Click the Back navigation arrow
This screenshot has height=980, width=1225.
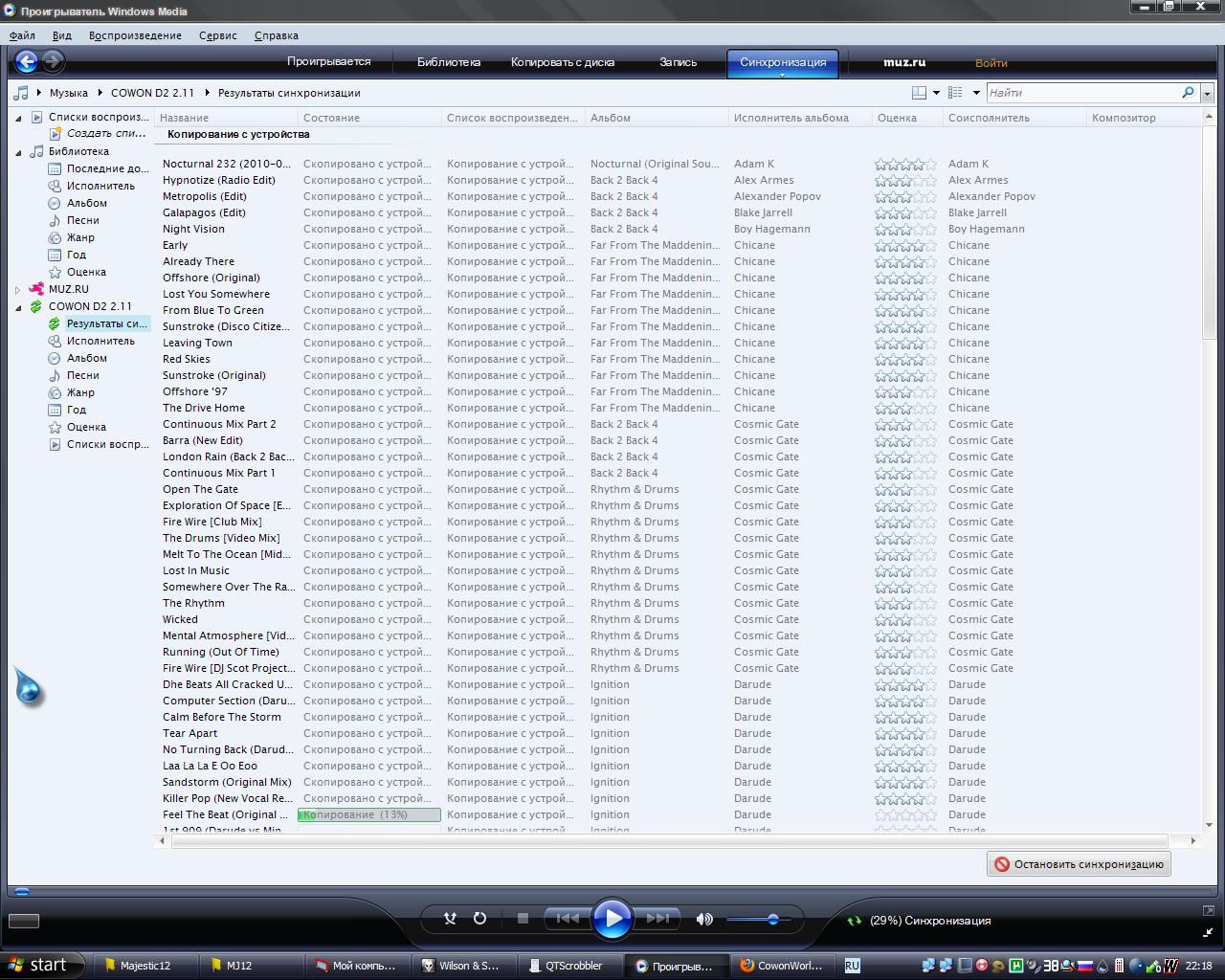point(27,62)
